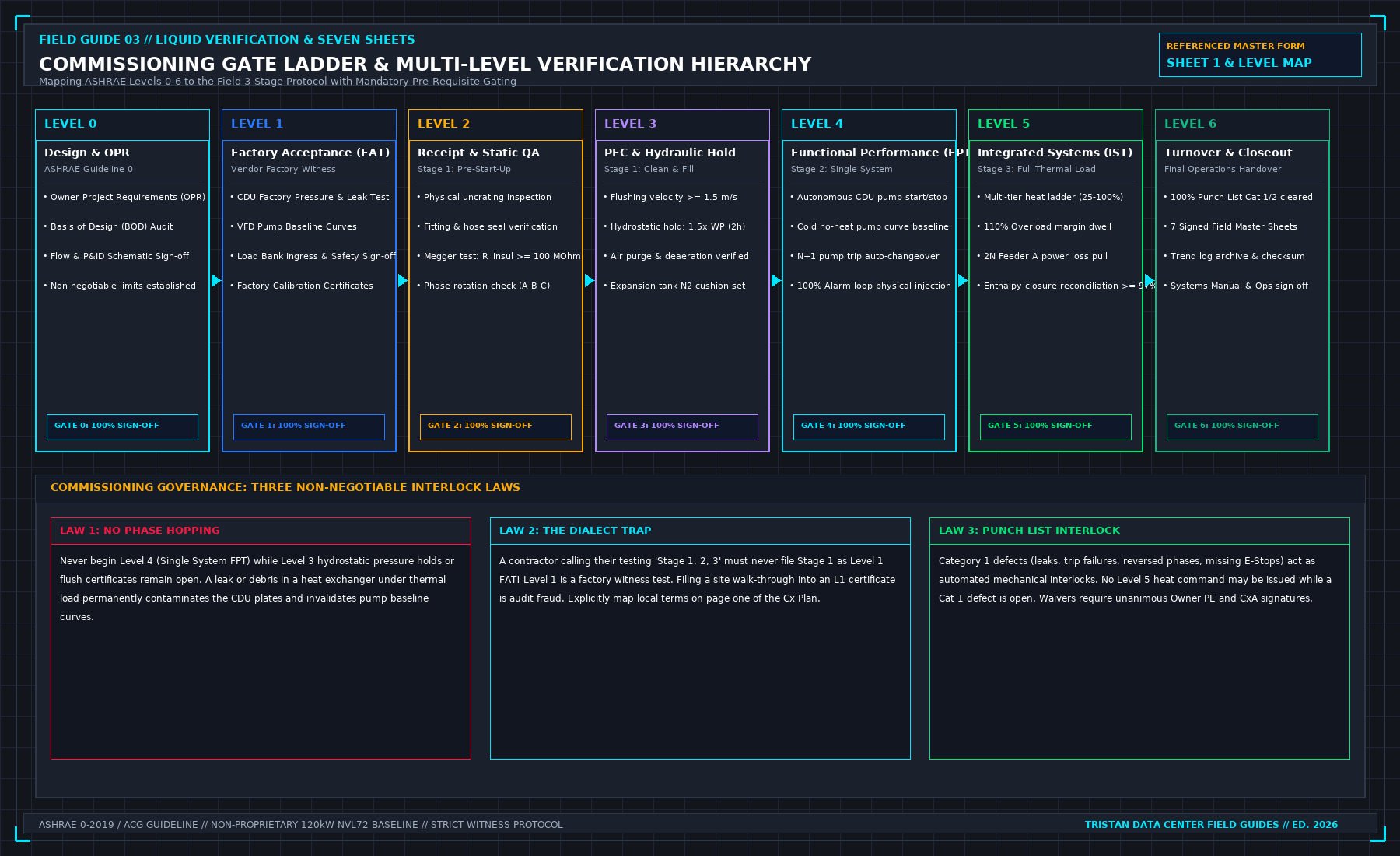
Task: Click the Law 3: Punch List Interlock heading
Action: tap(1029, 531)
